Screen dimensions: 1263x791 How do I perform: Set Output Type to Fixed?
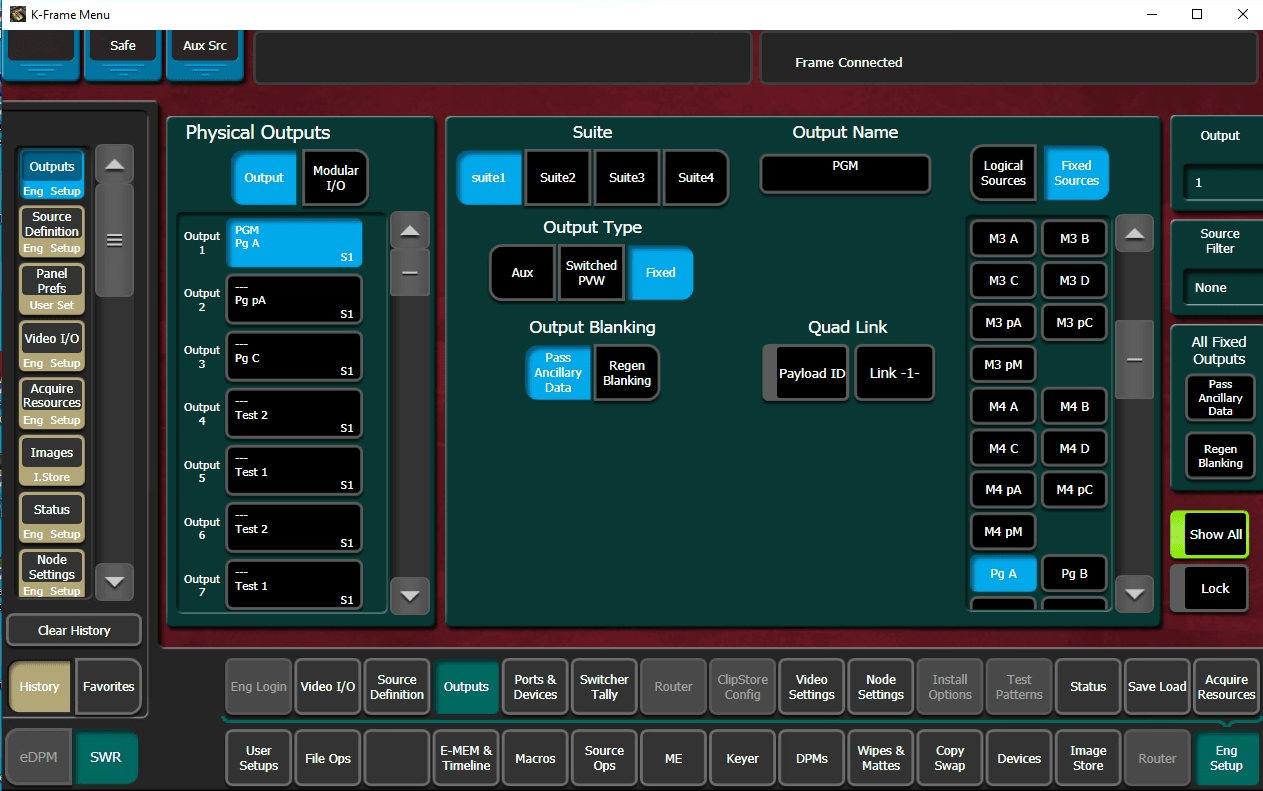point(660,273)
